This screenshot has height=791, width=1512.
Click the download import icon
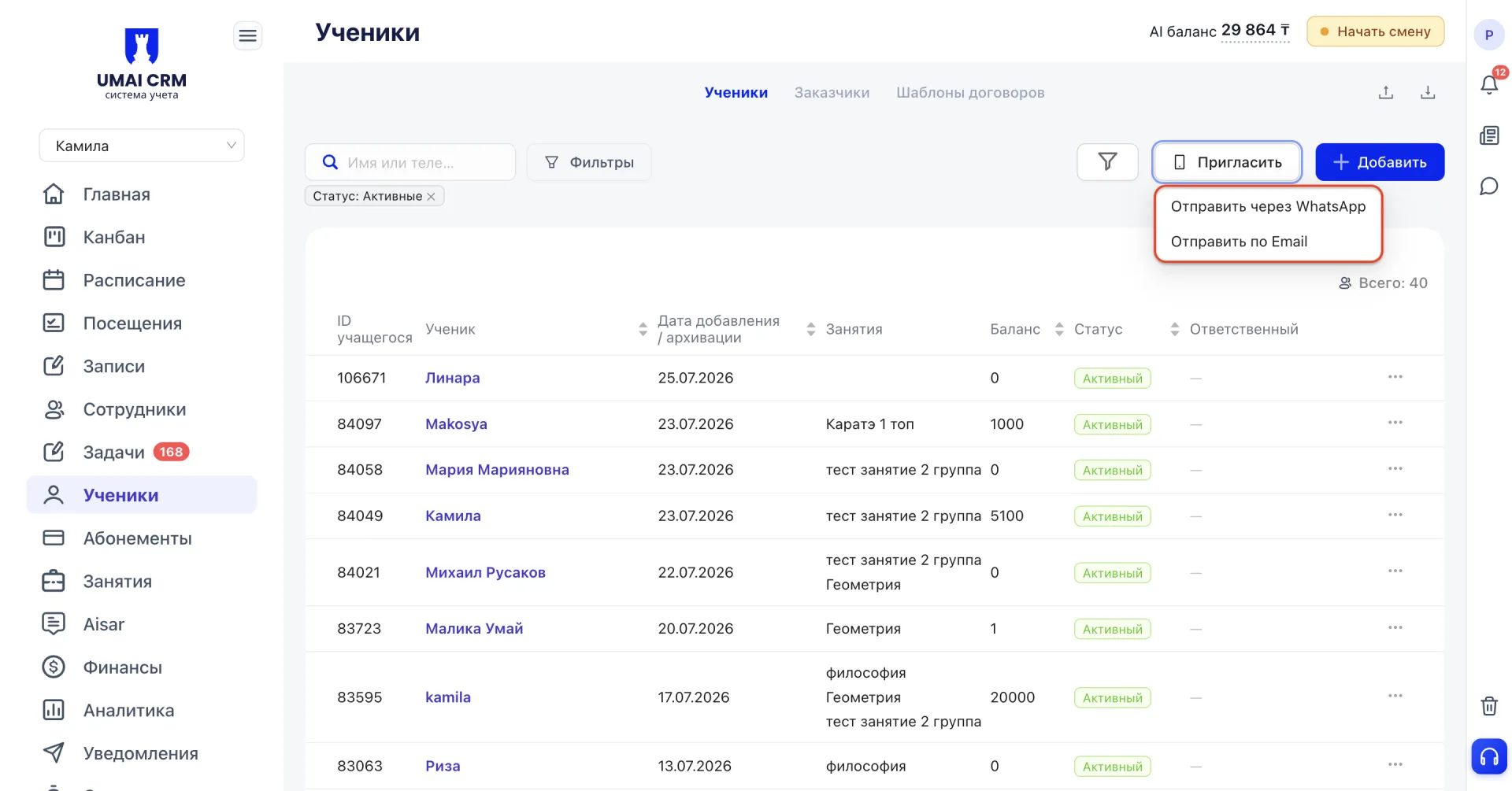(1428, 93)
